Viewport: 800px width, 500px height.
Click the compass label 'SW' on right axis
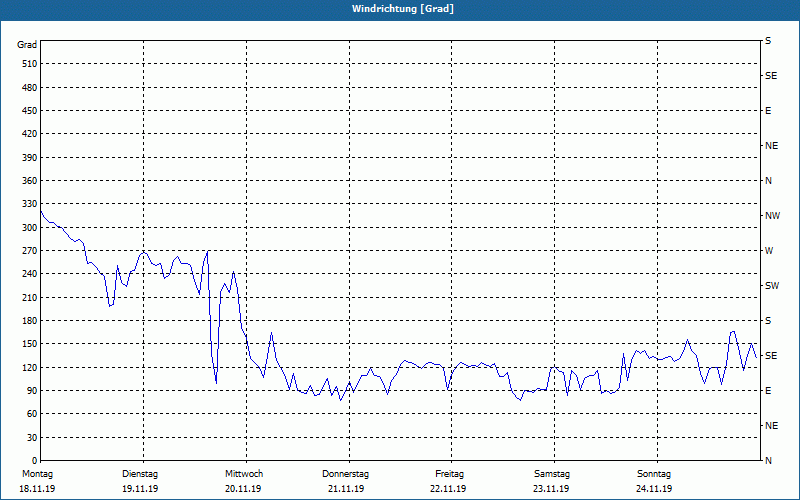pos(772,286)
